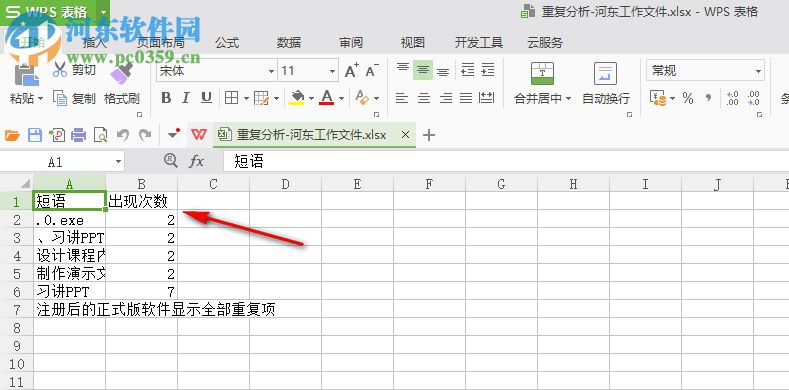
Task: Apply percent style format
Action: (688, 98)
